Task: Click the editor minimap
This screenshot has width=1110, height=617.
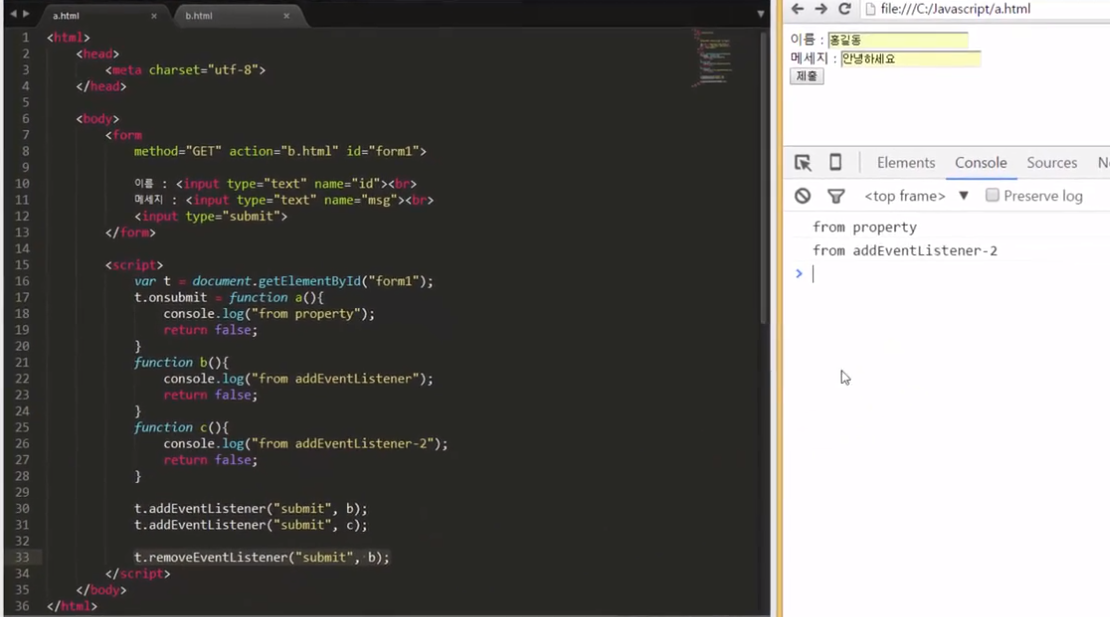Action: 714,58
